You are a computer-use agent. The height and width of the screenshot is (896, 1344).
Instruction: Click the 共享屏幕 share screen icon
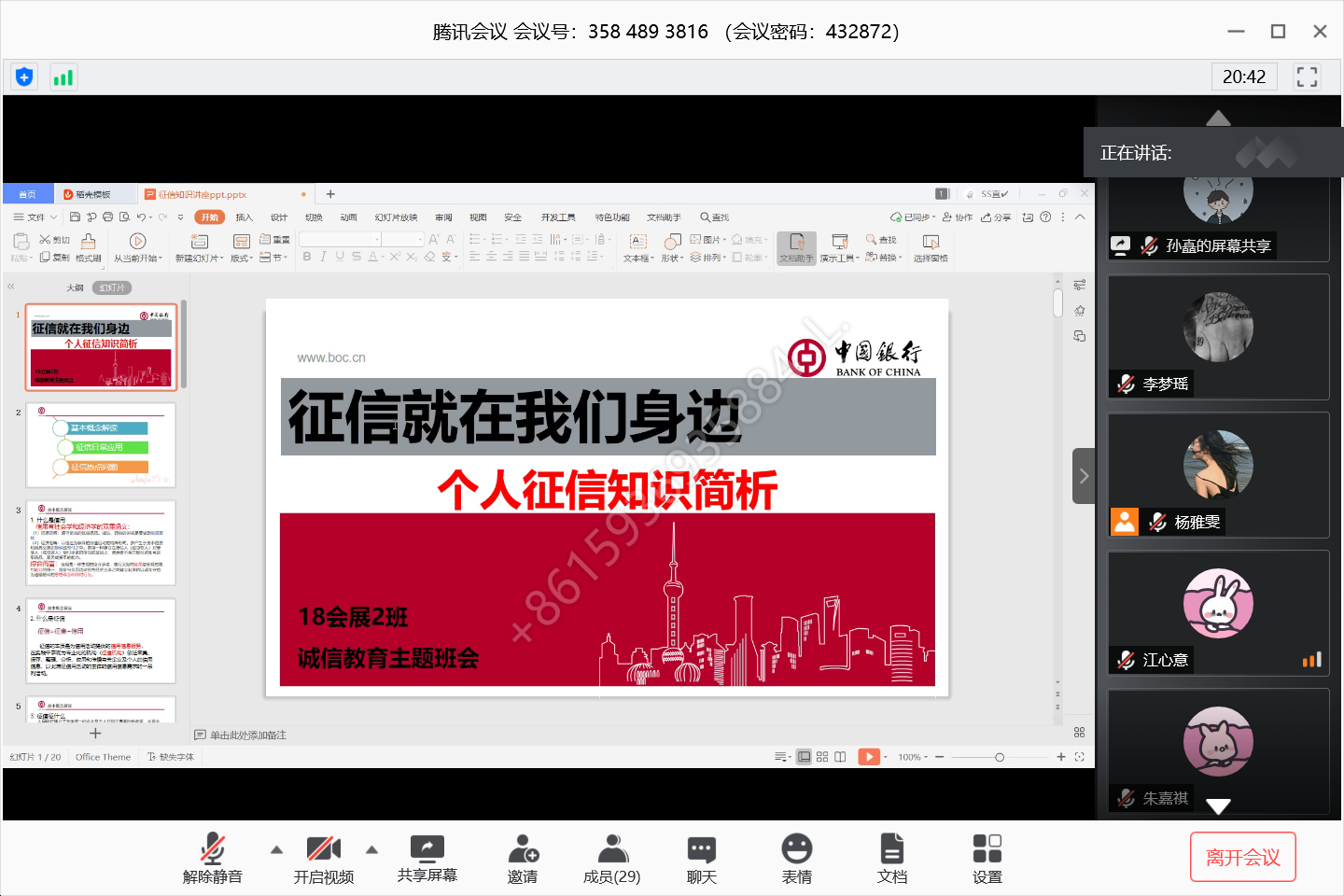point(427,858)
